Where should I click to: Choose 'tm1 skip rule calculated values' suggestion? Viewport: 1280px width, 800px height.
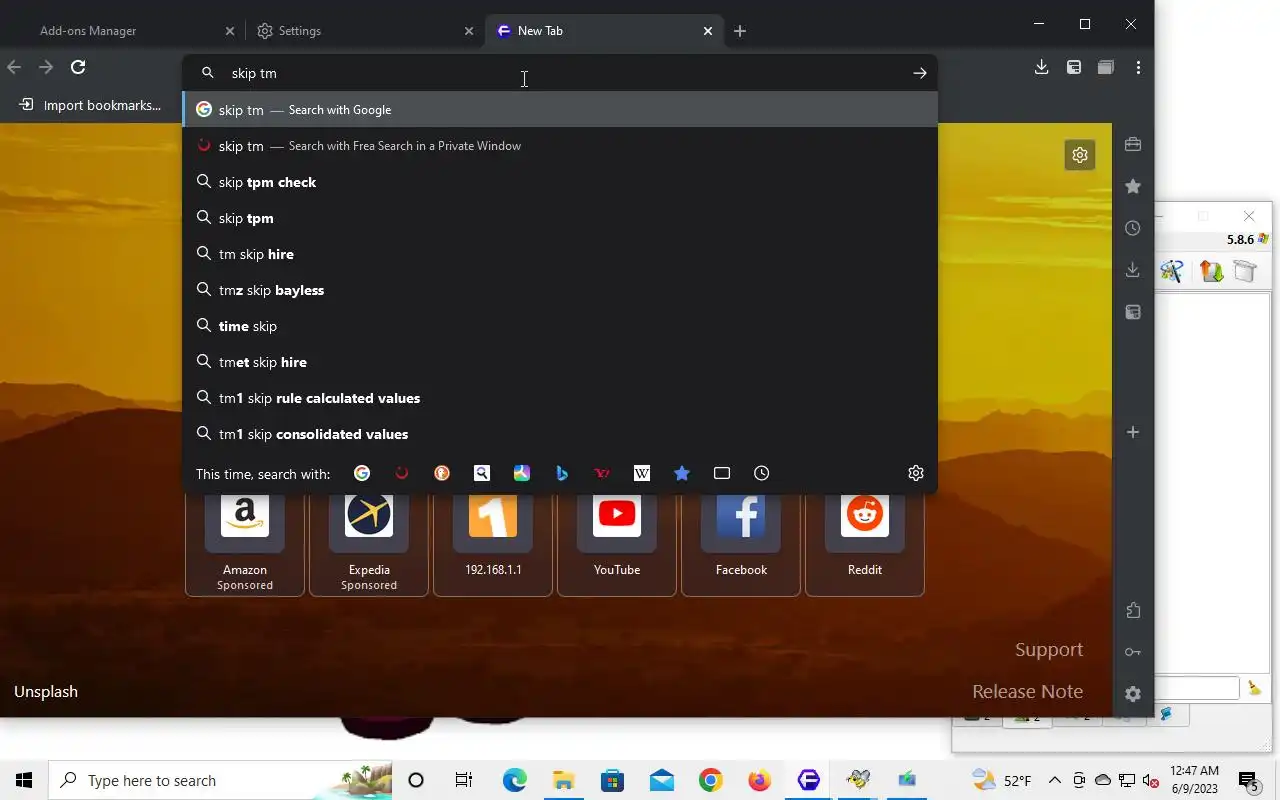click(x=560, y=398)
